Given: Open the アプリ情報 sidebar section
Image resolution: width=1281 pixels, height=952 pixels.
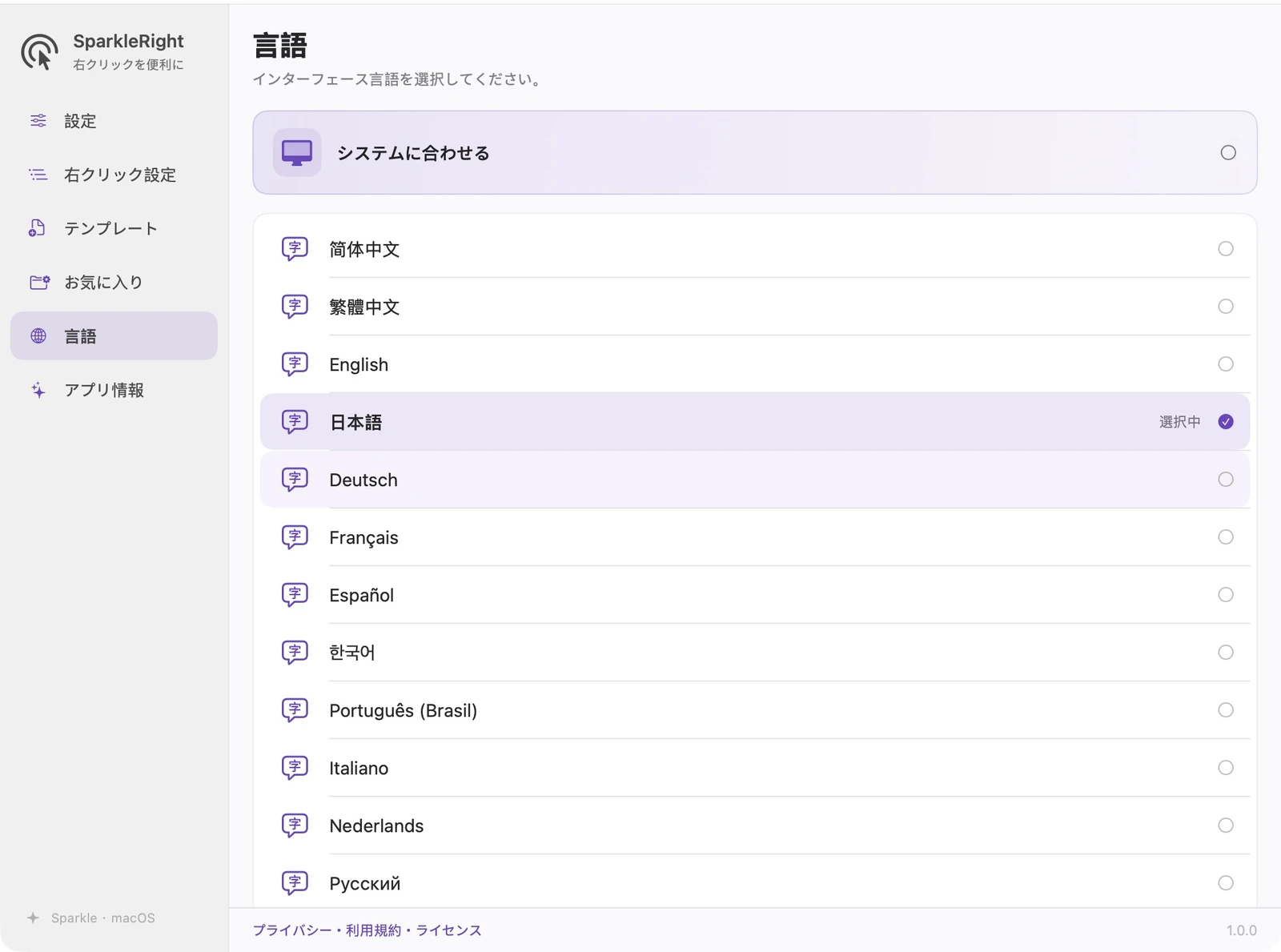Looking at the screenshot, I should point(114,390).
